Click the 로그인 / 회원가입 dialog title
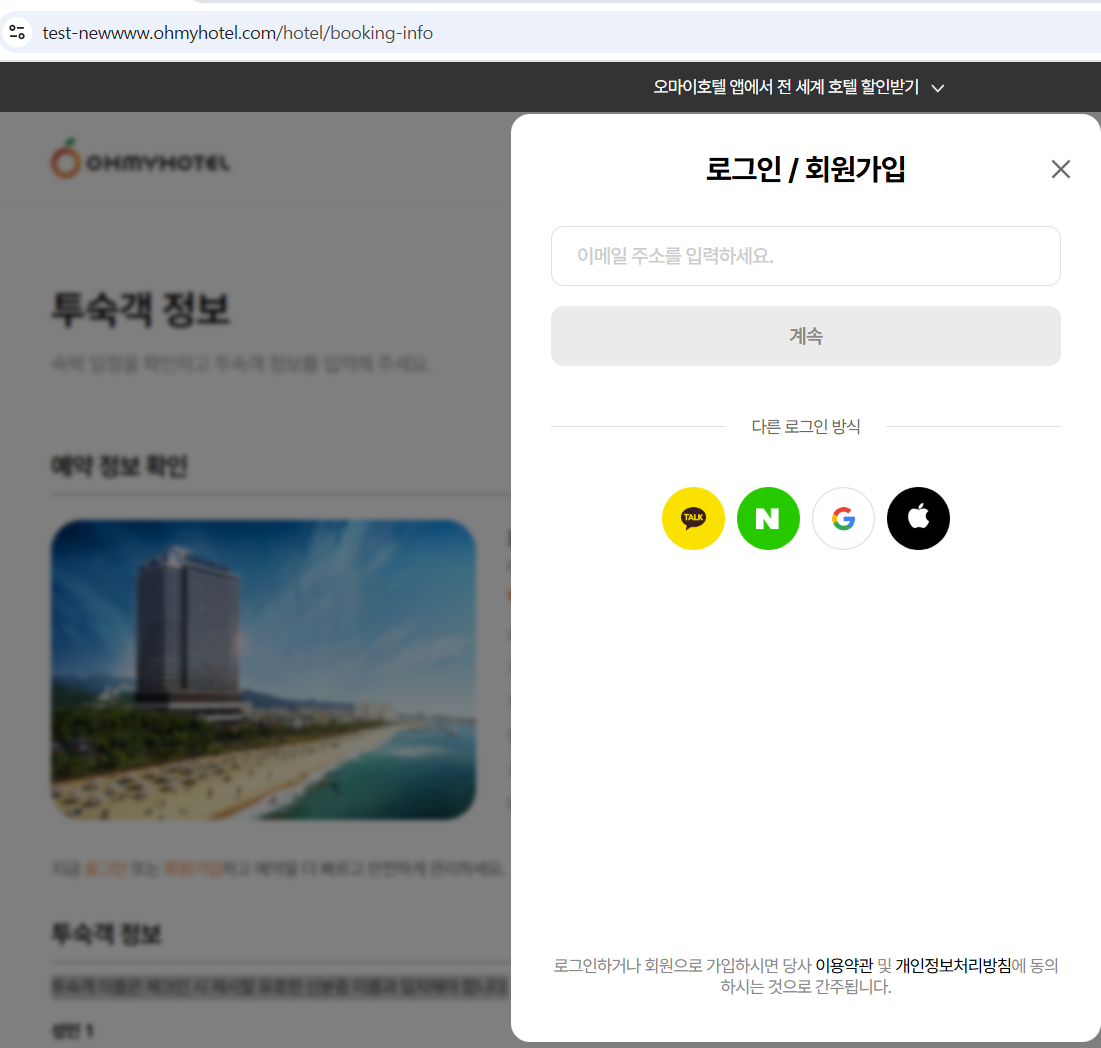This screenshot has width=1101, height=1048. pos(805,169)
